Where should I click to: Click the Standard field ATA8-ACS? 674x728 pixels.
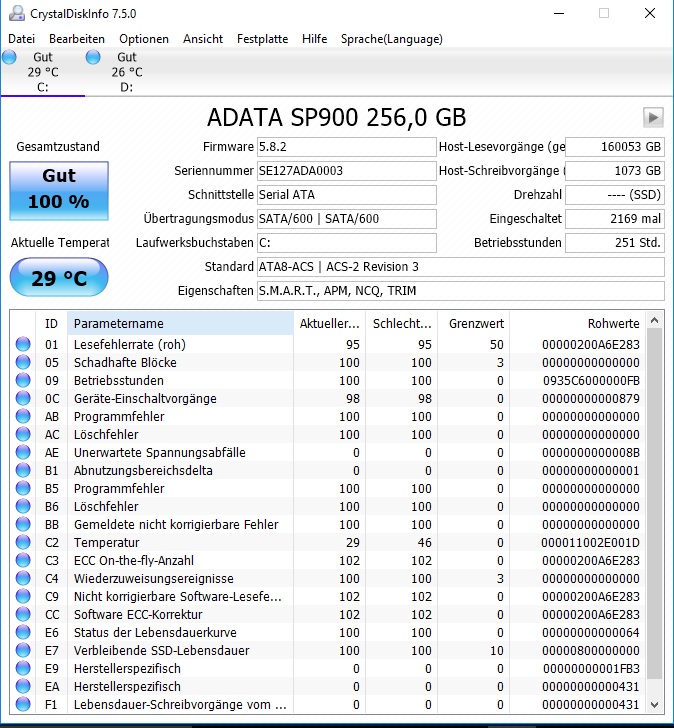[x=460, y=267]
